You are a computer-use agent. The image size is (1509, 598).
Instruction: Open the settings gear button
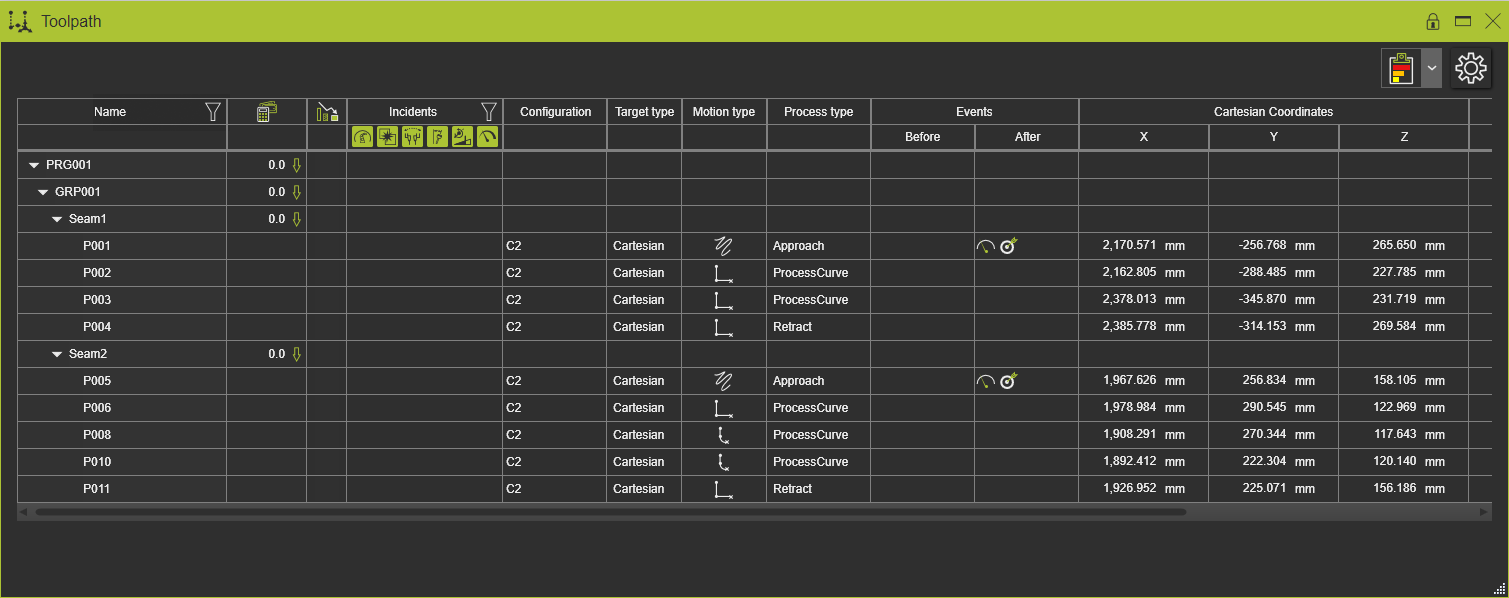click(1471, 68)
